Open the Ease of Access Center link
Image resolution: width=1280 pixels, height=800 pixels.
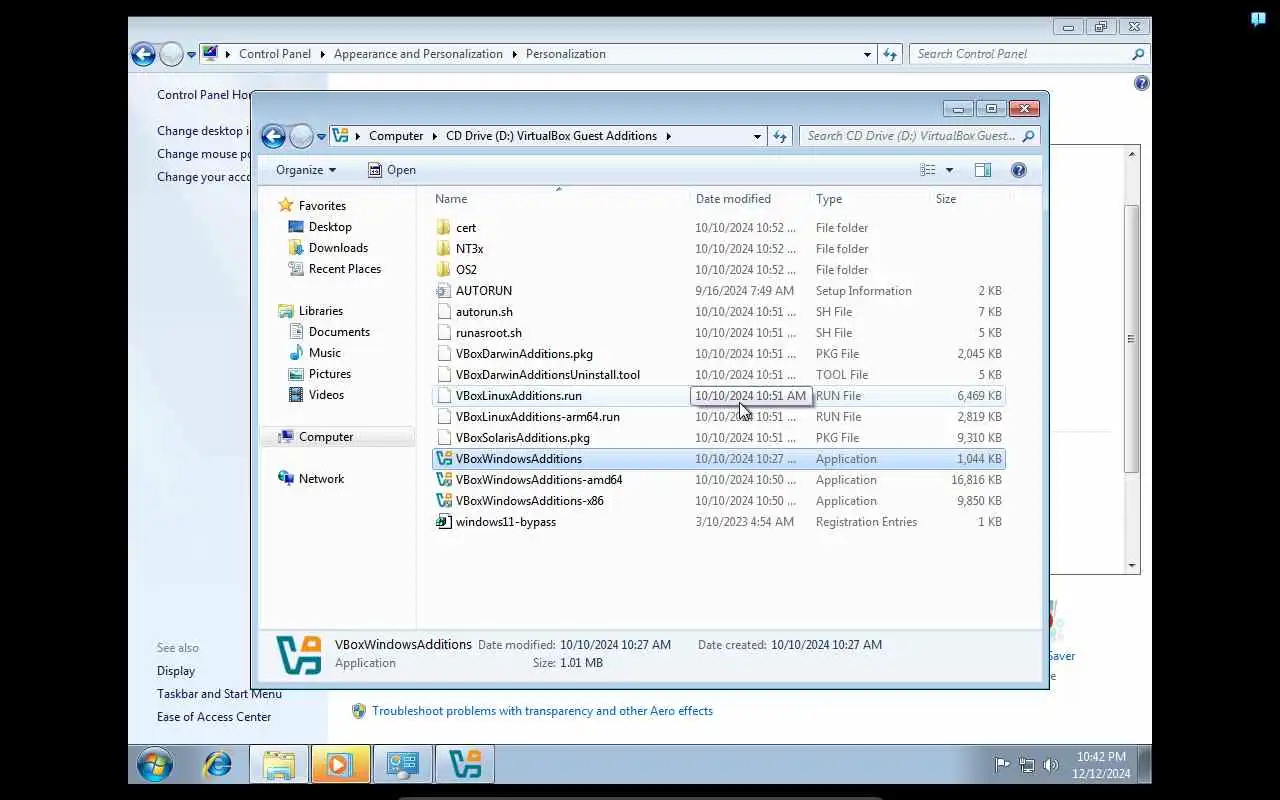214,717
